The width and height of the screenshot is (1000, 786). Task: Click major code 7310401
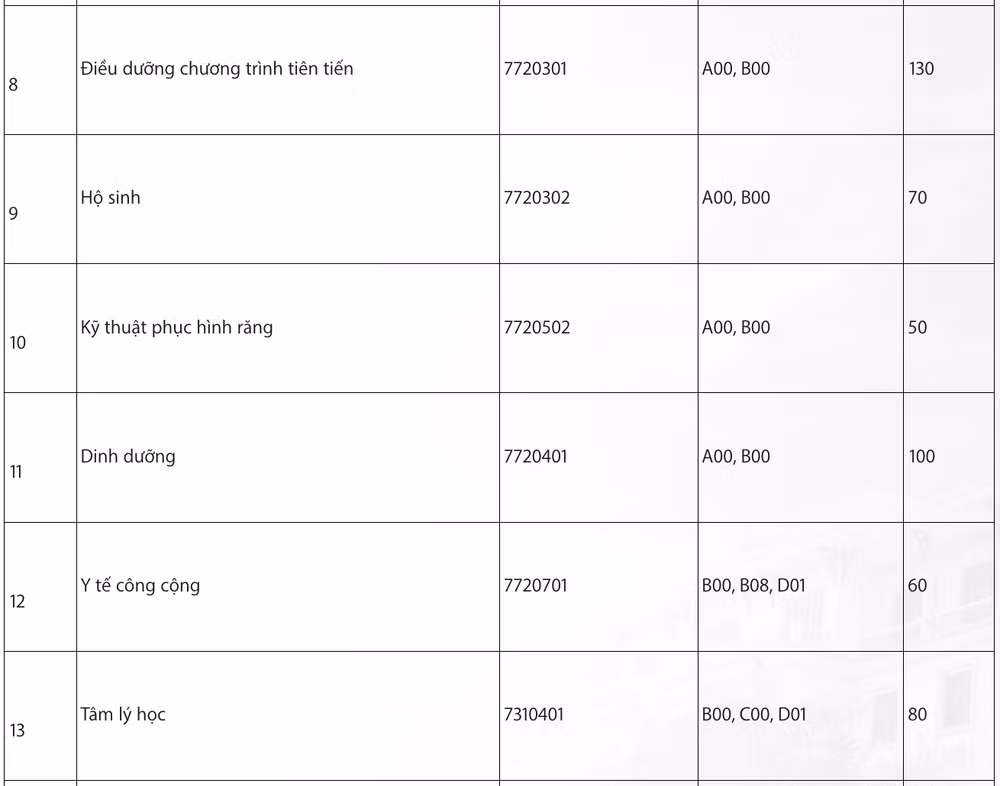[534, 715]
